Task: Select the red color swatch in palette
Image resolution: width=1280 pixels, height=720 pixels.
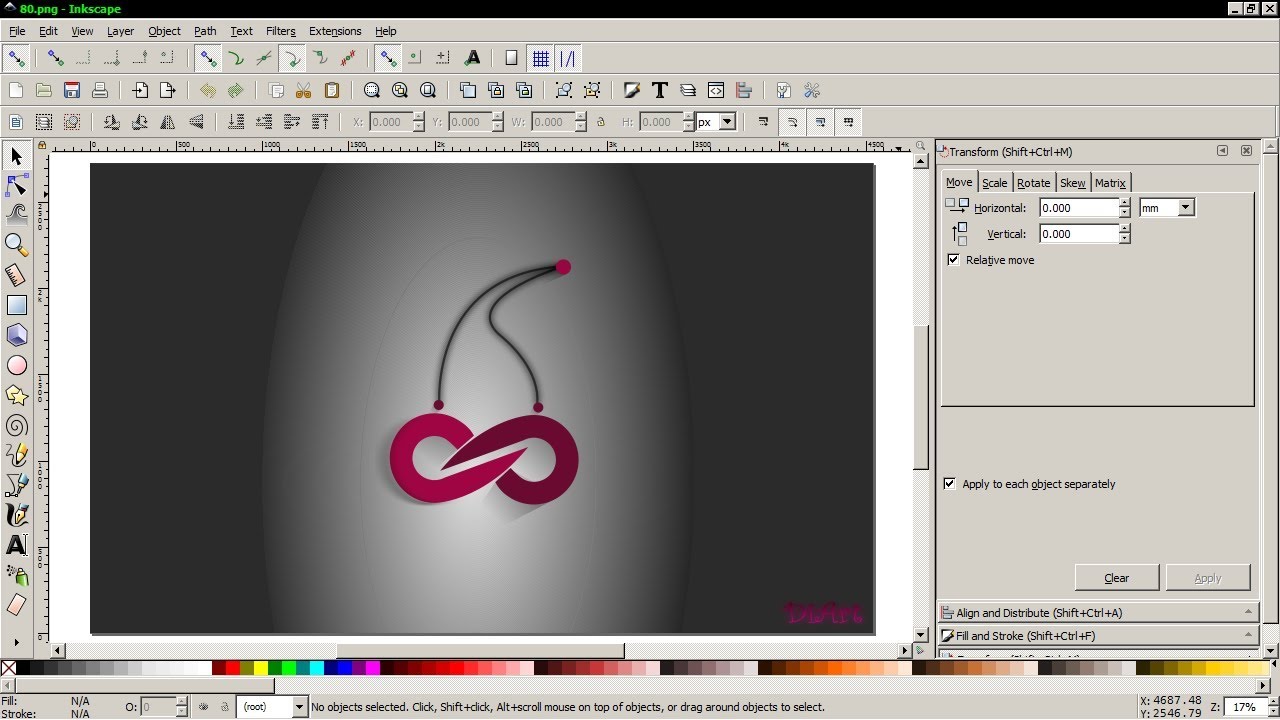Action: pyautogui.click(x=233, y=668)
